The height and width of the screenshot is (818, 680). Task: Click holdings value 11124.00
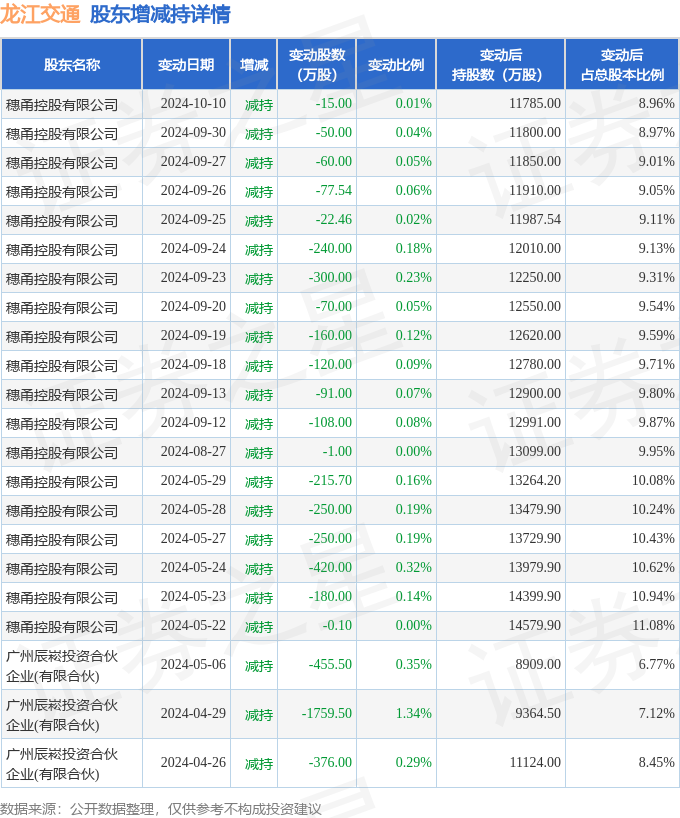535,762
